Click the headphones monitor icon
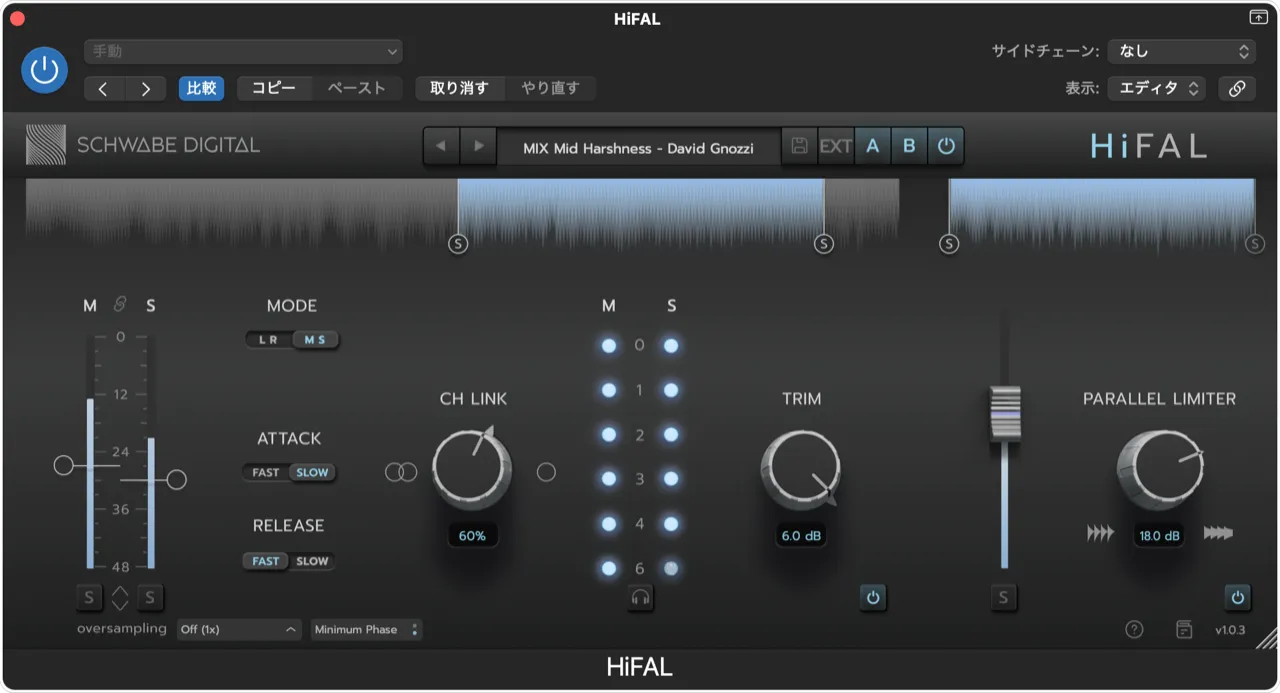1280x693 pixels. [x=641, y=598]
